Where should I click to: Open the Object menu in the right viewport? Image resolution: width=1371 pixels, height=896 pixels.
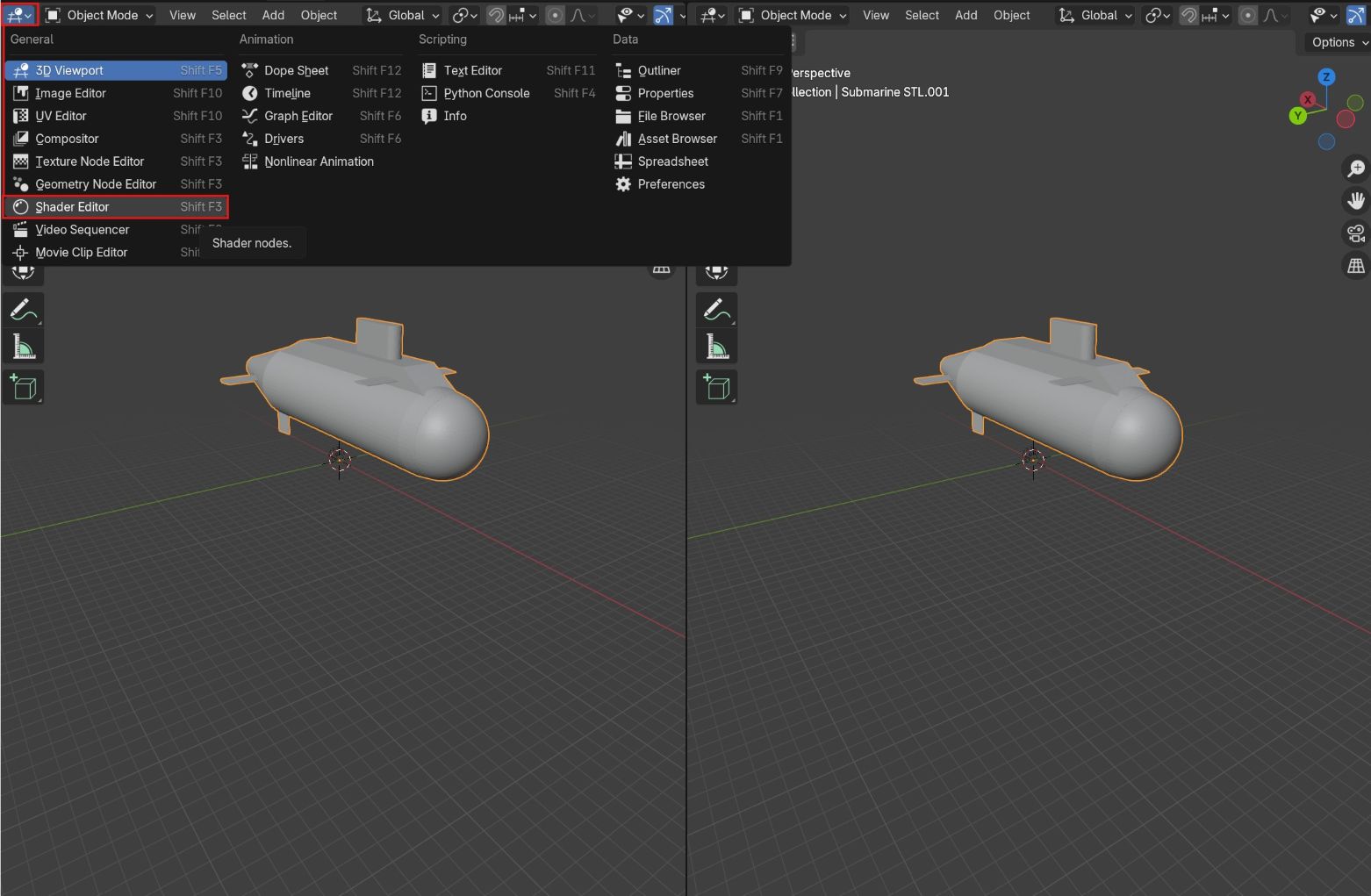tap(1012, 15)
